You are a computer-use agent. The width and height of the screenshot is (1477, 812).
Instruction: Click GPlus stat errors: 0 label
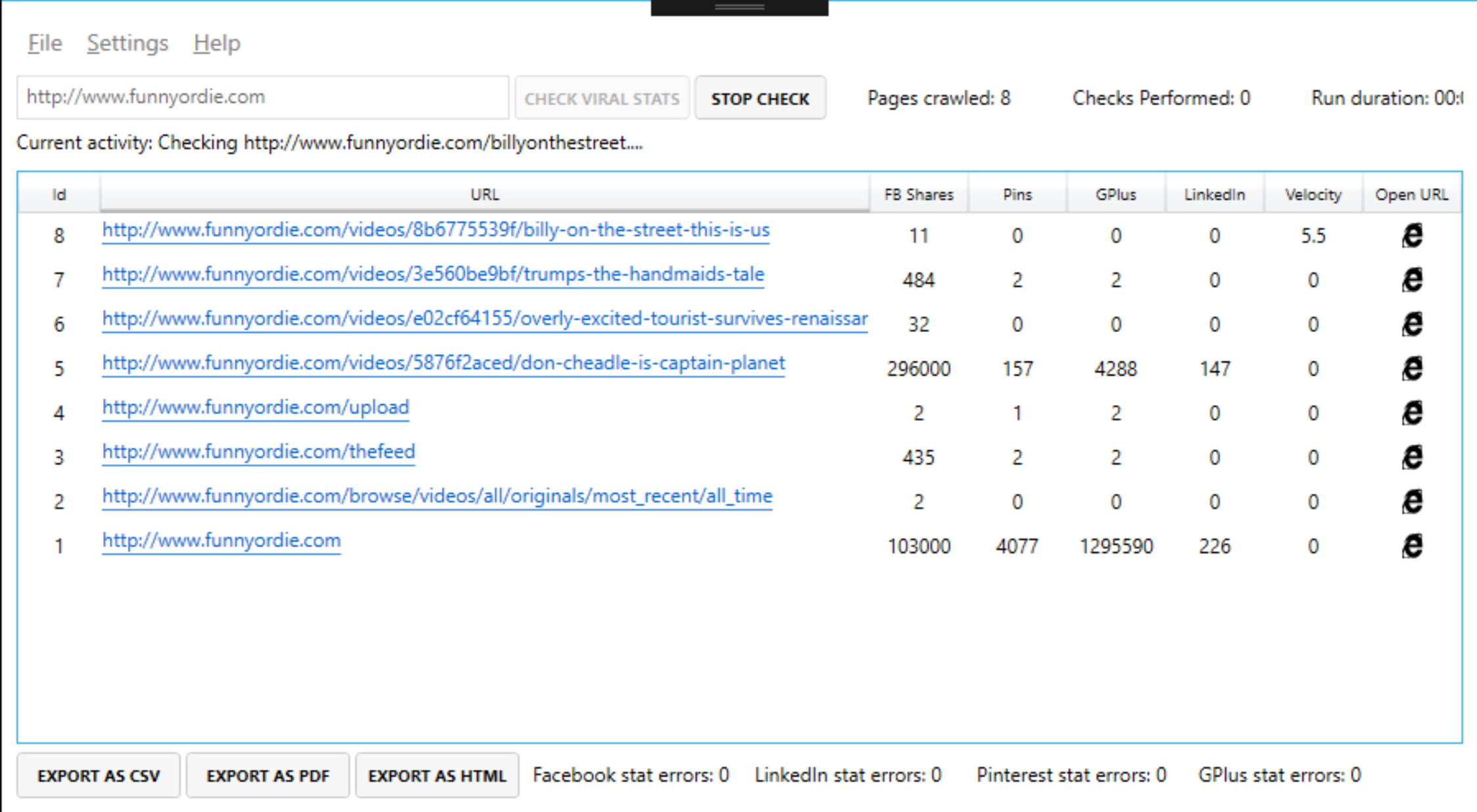1280,775
